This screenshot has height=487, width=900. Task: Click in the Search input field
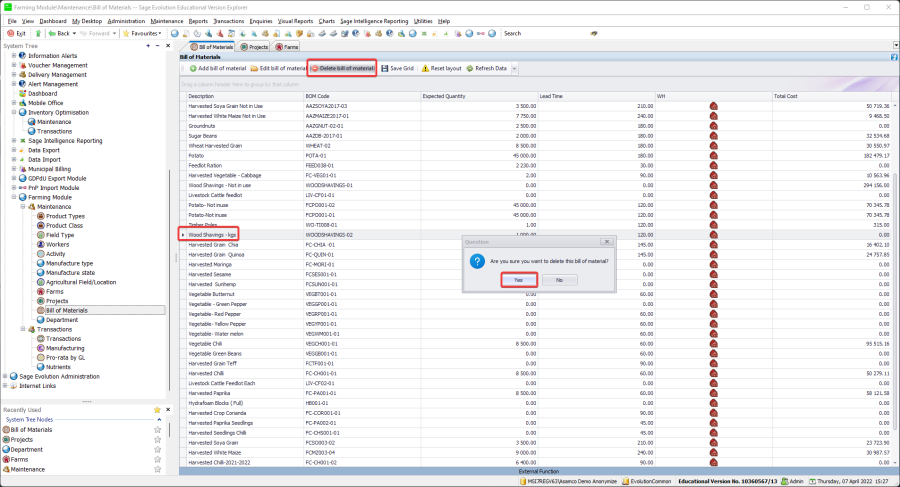(x=555, y=33)
